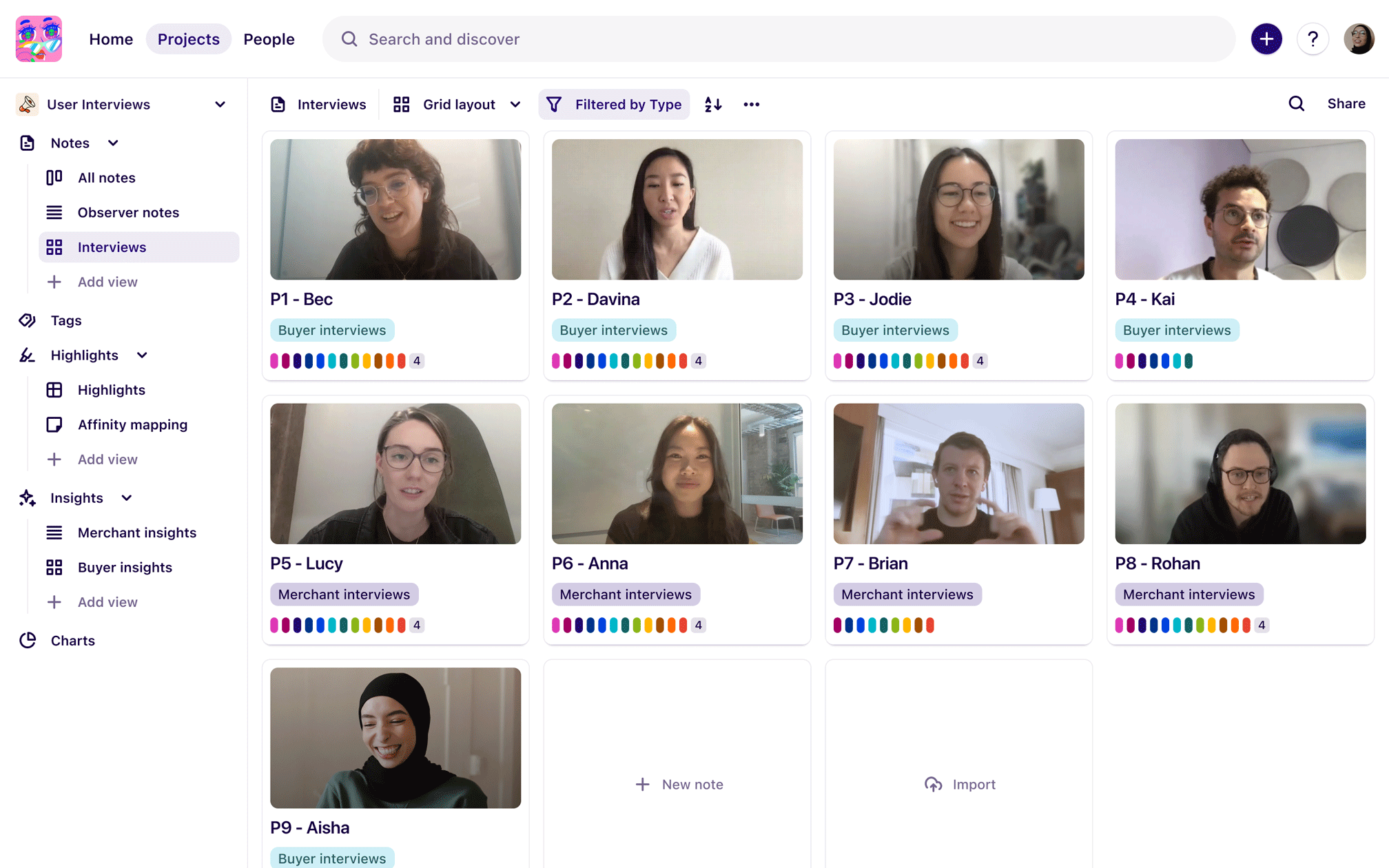Click the New note card
Screen dimensions: 1389x868
[678, 784]
